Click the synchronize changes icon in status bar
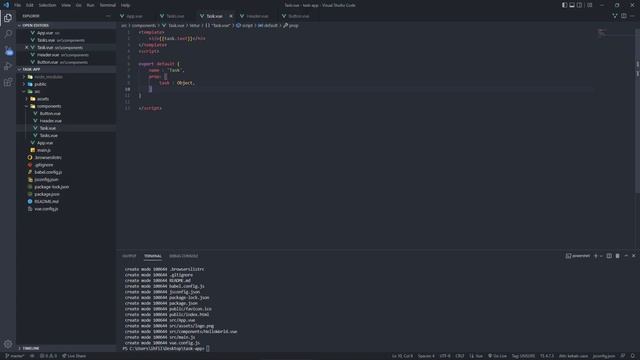This screenshot has height=360, width=640. coord(32,356)
